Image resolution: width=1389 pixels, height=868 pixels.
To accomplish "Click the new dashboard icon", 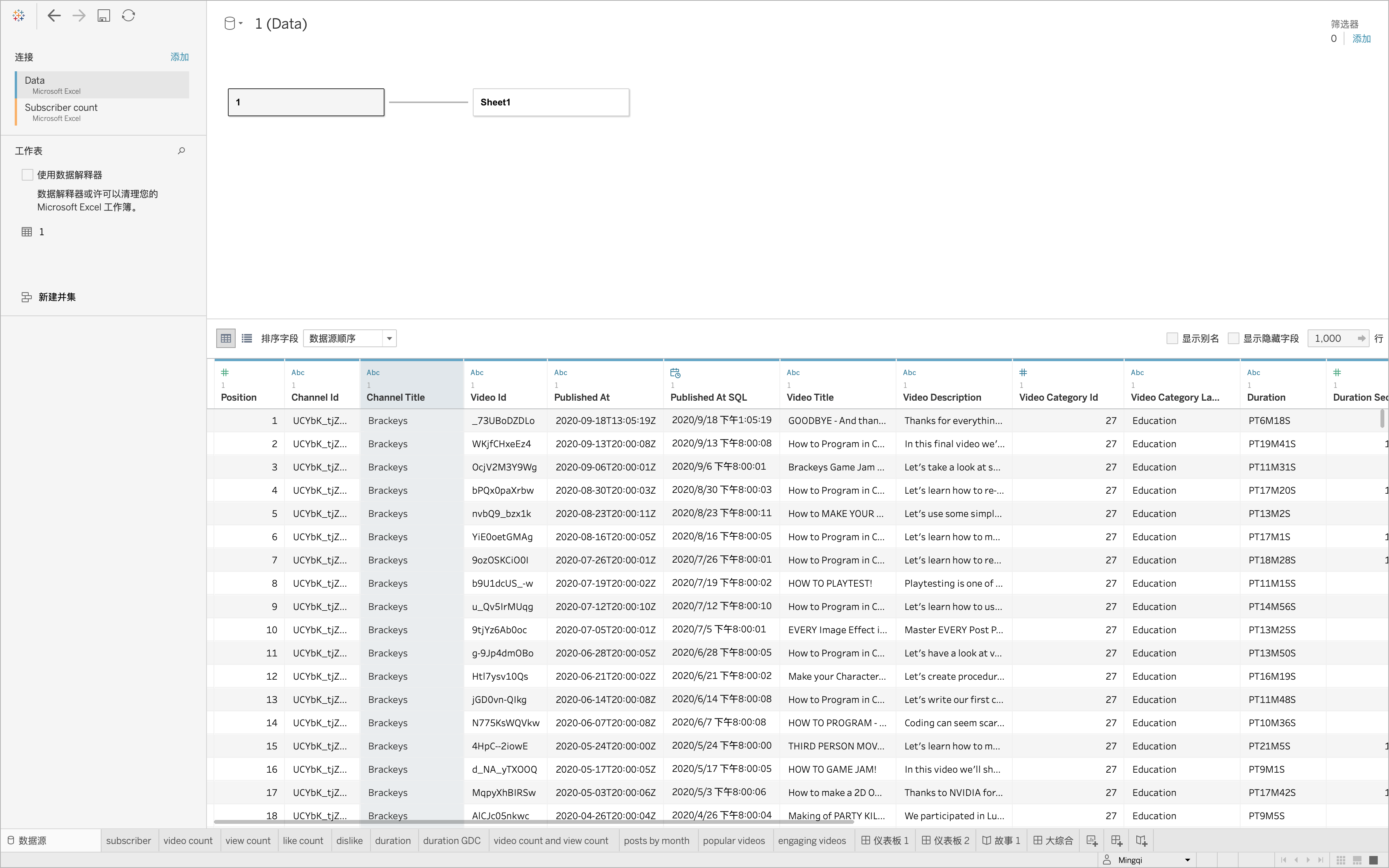I will pyautogui.click(x=1117, y=840).
